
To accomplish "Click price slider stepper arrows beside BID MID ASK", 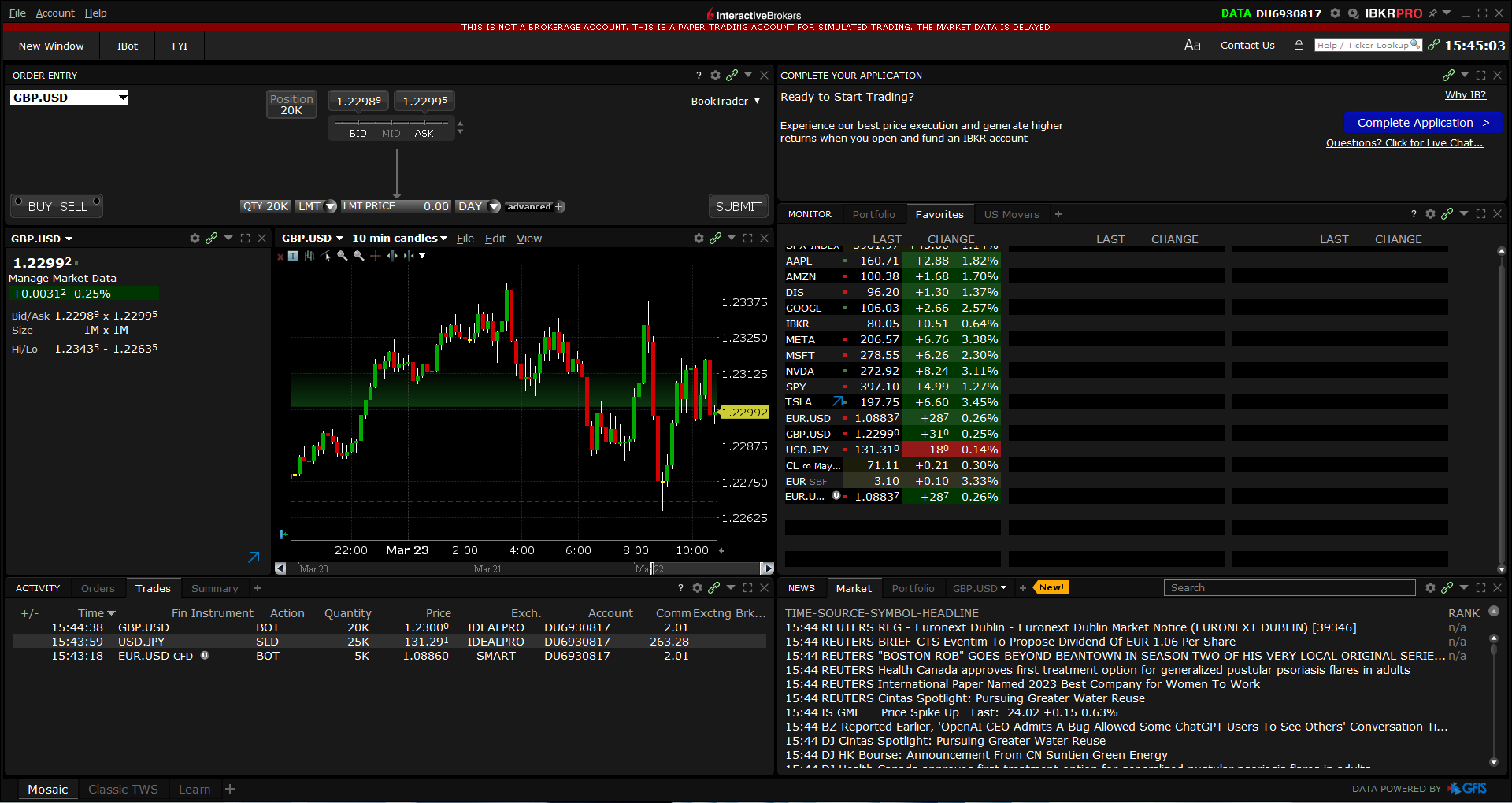I will 460,128.
